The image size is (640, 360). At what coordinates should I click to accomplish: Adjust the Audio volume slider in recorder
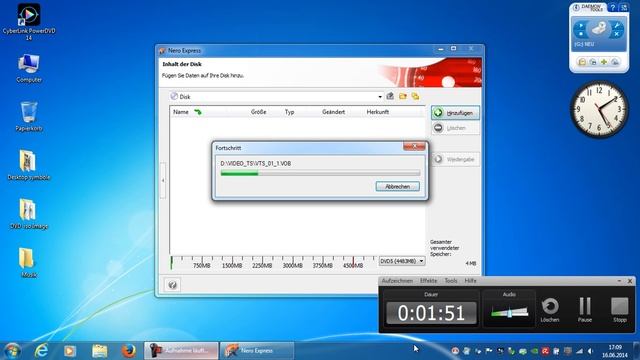(x=509, y=313)
